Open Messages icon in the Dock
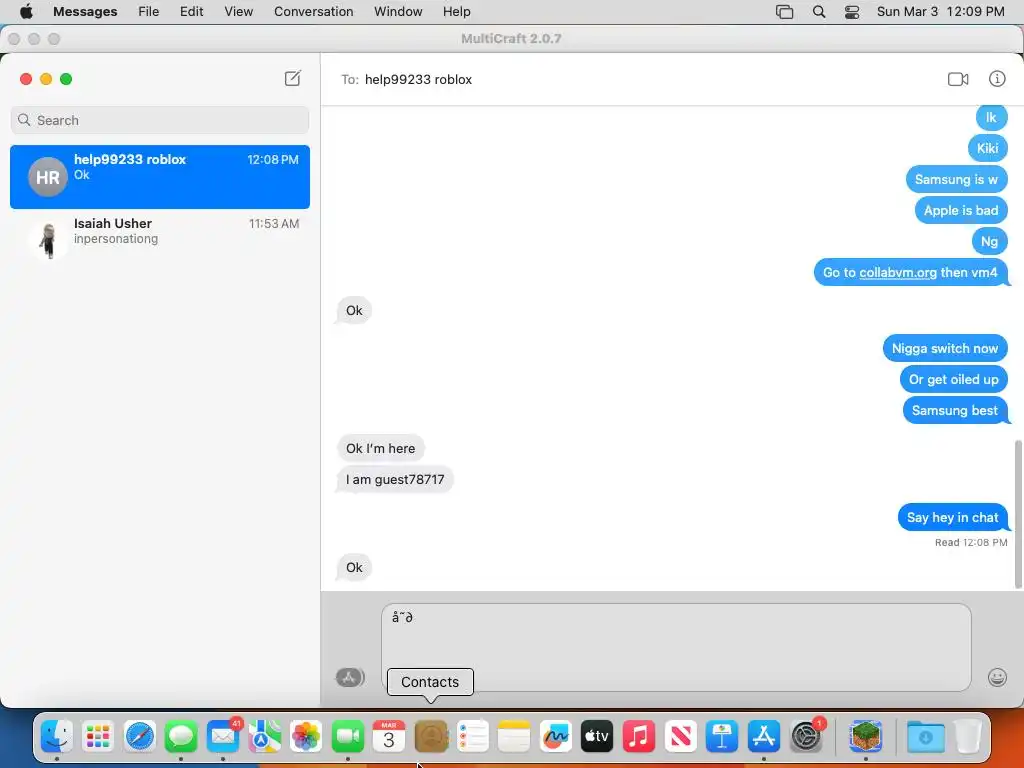Image resolution: width=1024 pixels, height=768 pixels. pos(181,737)
